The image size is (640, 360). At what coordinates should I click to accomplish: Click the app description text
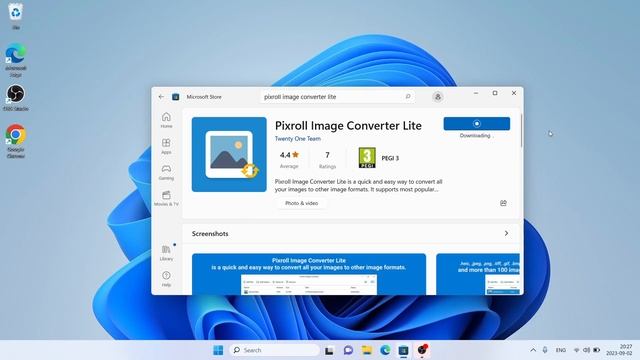pyautogui.click(x=358, y=185)
